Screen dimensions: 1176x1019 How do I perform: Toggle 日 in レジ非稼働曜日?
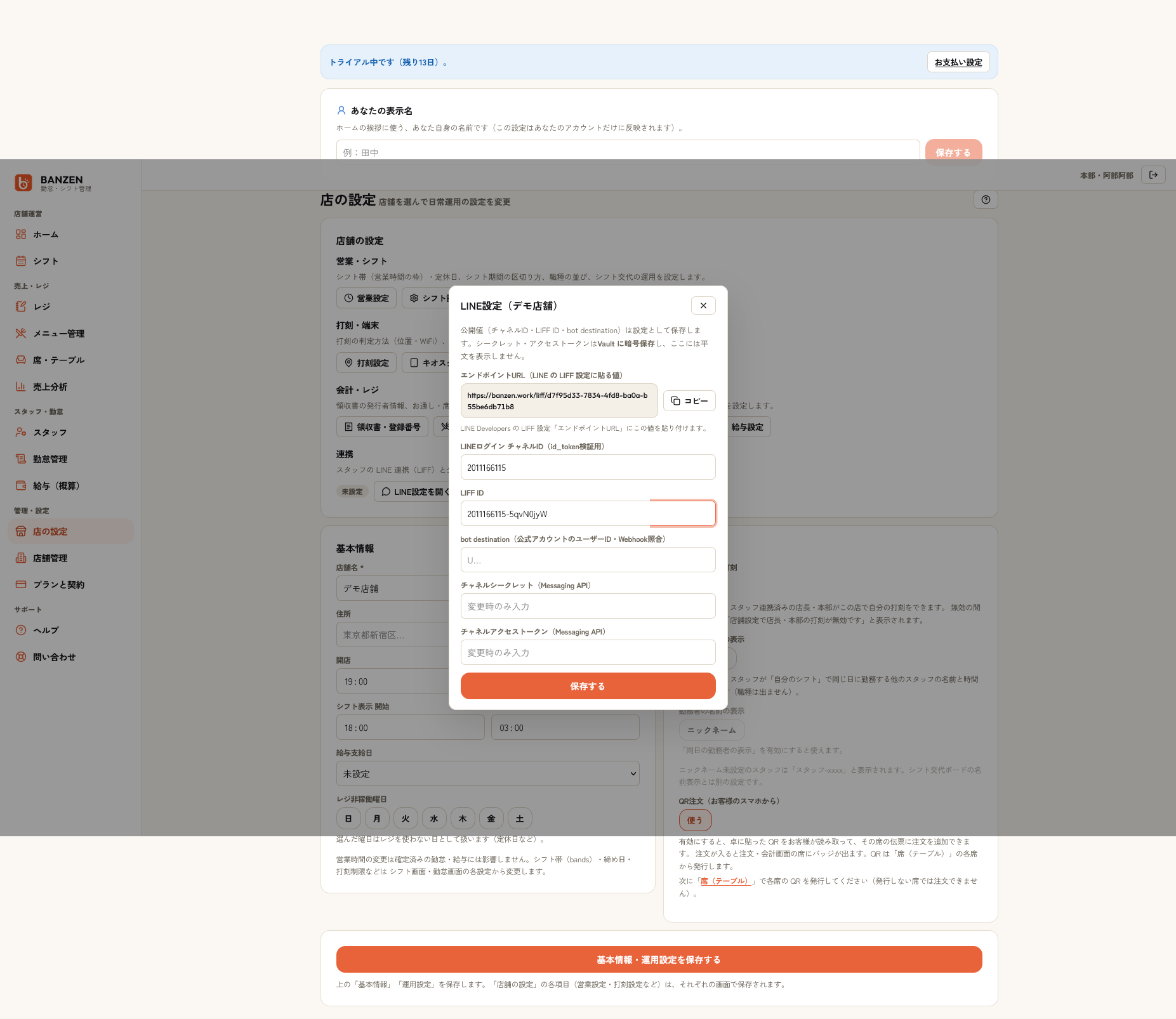[348, 818]
